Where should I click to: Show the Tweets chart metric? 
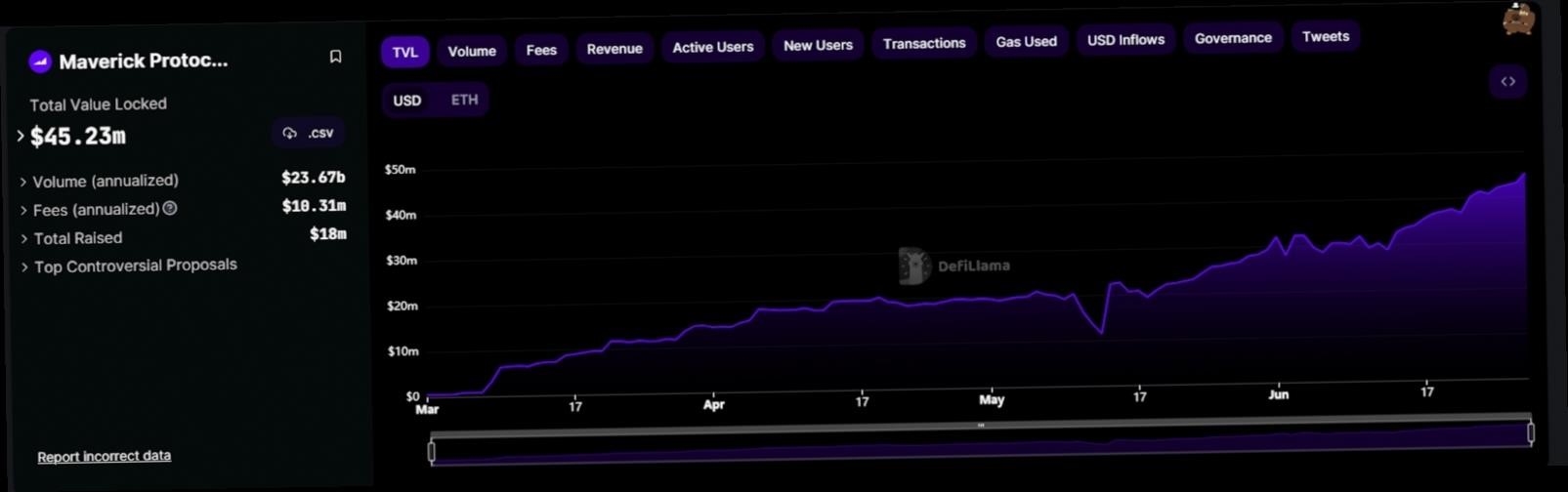[1326, 36]
